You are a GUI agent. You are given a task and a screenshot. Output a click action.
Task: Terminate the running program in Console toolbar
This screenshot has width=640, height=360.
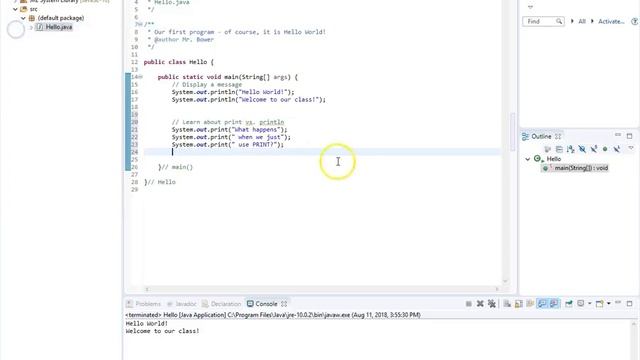469,304
